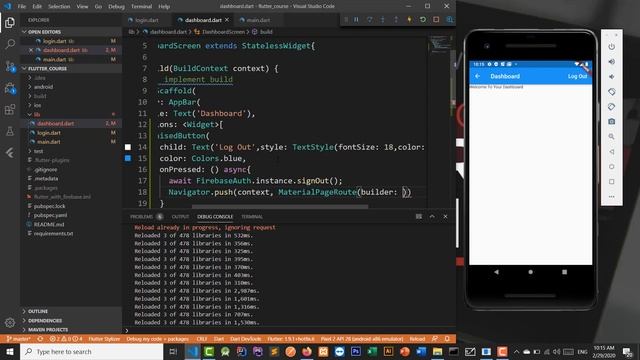Viewport: 640px width, 360px height.
Task: Switch to the Terminal panel tab
Action: tap(252, 216)
